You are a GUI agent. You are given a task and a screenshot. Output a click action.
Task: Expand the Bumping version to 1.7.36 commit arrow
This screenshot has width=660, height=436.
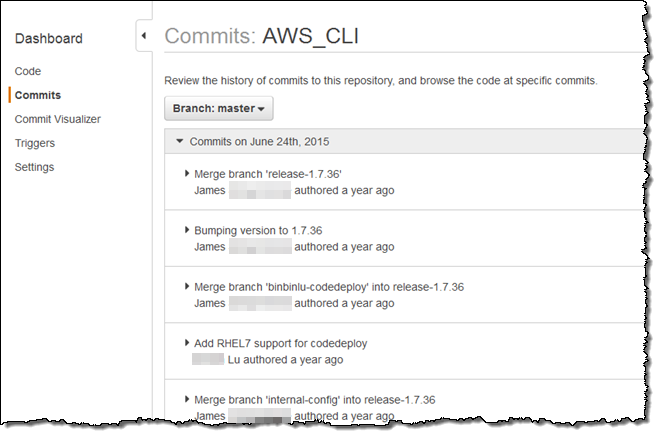click(187, 230)
